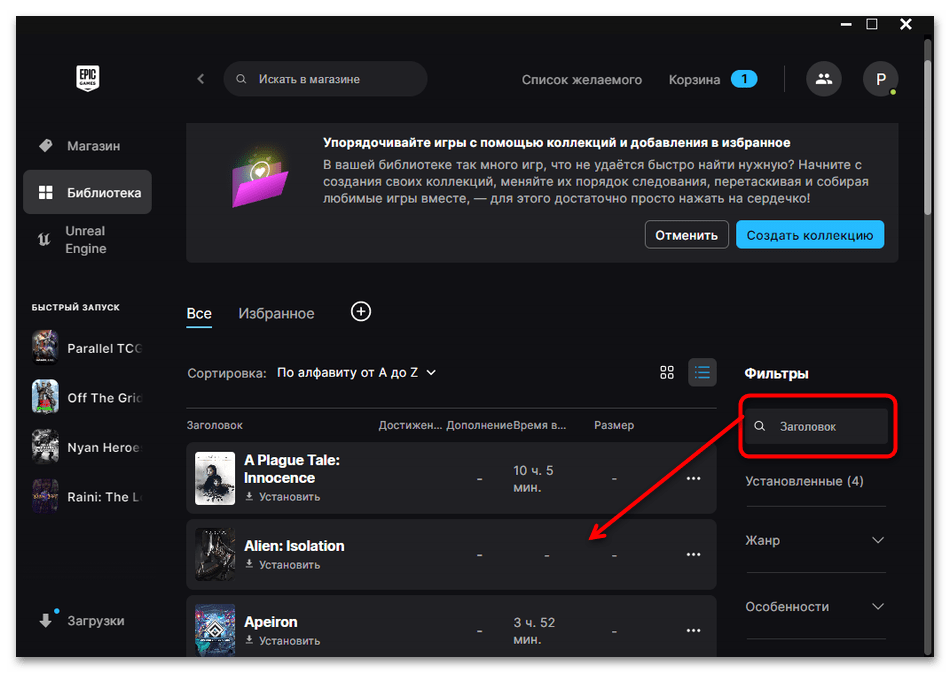Screen dimensions: 950x673
Task: Click the Alien: Isolation cover art
Action: pyautogui.click(x=215, y=554)
